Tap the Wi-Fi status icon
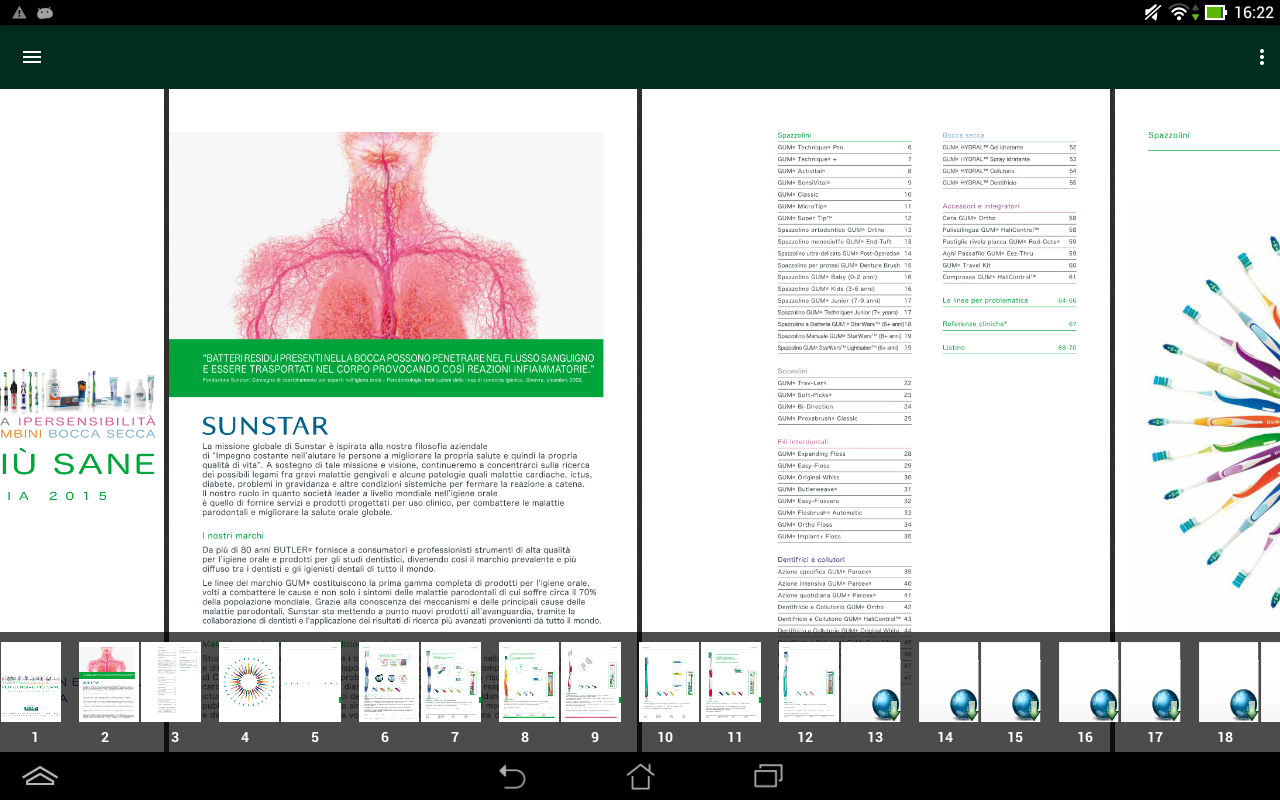The width and height of the screenshot is (1280, 800). pos(1181,12)
